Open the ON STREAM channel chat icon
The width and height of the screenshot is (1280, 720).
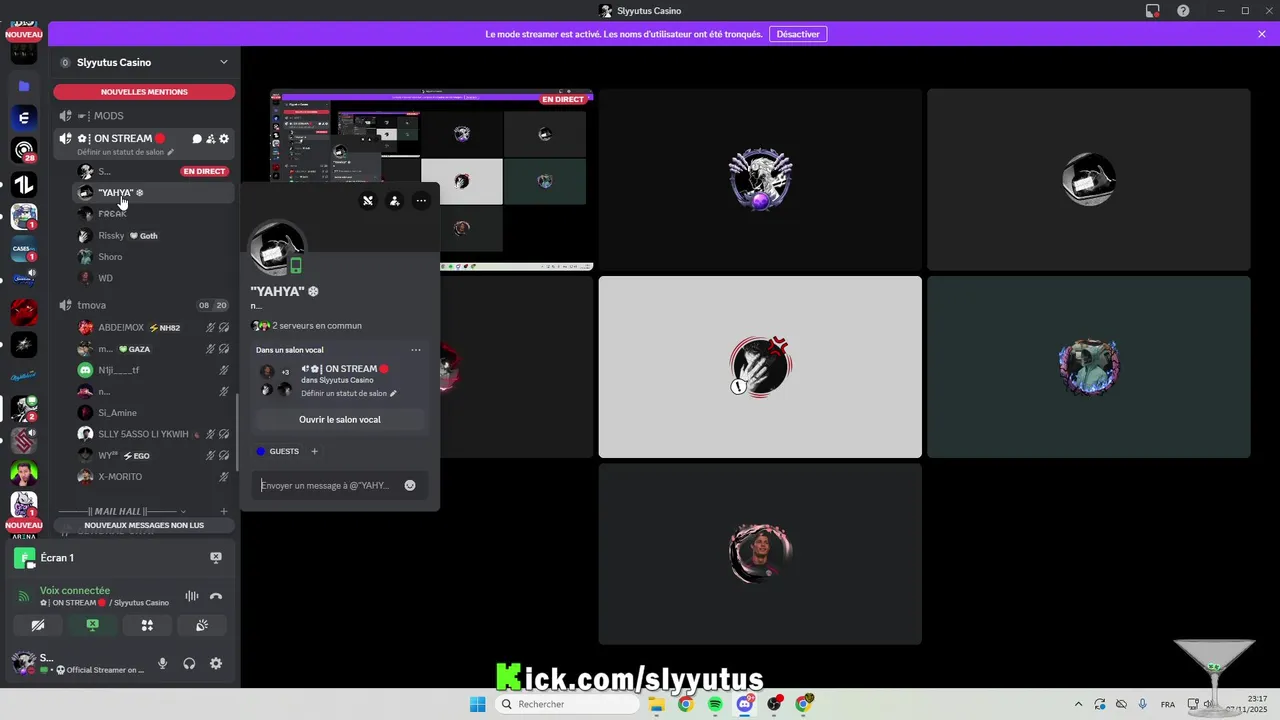click(x=197, y=139)
